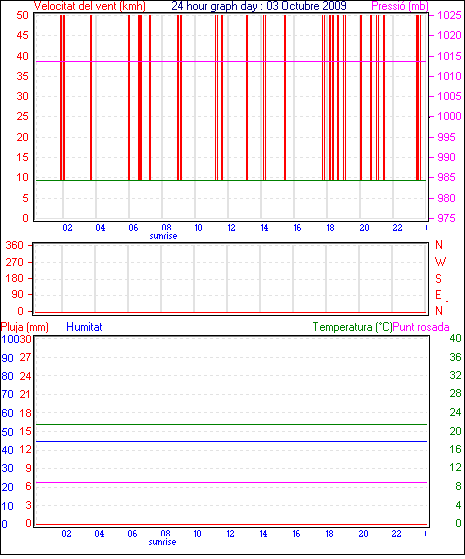Click the "S" compass direction label
Viewport: 465px width, 559px height.
pyautogui.click(x=439, y=278)
